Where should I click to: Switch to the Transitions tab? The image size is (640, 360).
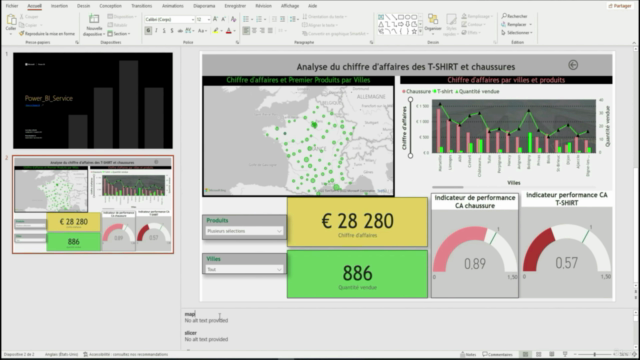click(141, 6)
